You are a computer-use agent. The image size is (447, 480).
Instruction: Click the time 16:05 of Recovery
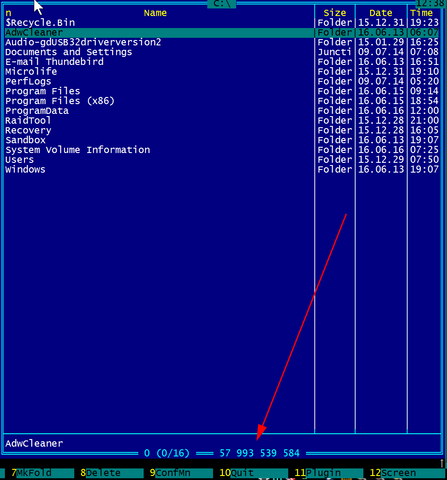click(424, 130)
